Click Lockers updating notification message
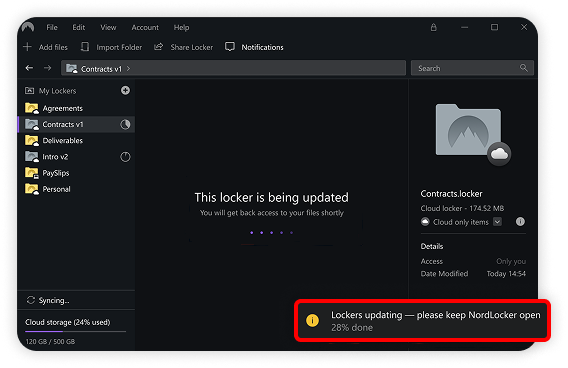 [435, 315]
